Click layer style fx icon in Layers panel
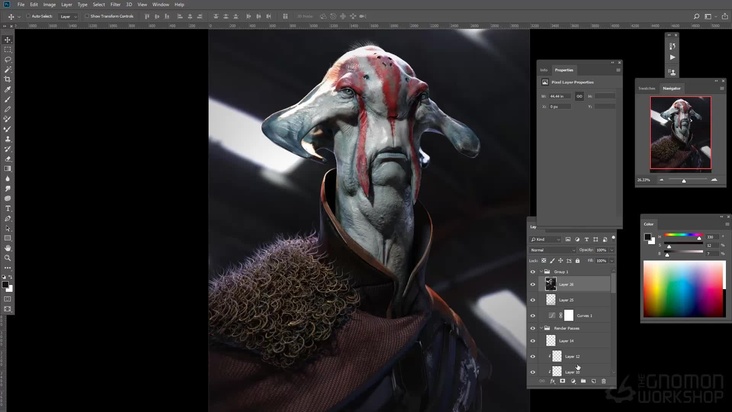 point(552,381)
